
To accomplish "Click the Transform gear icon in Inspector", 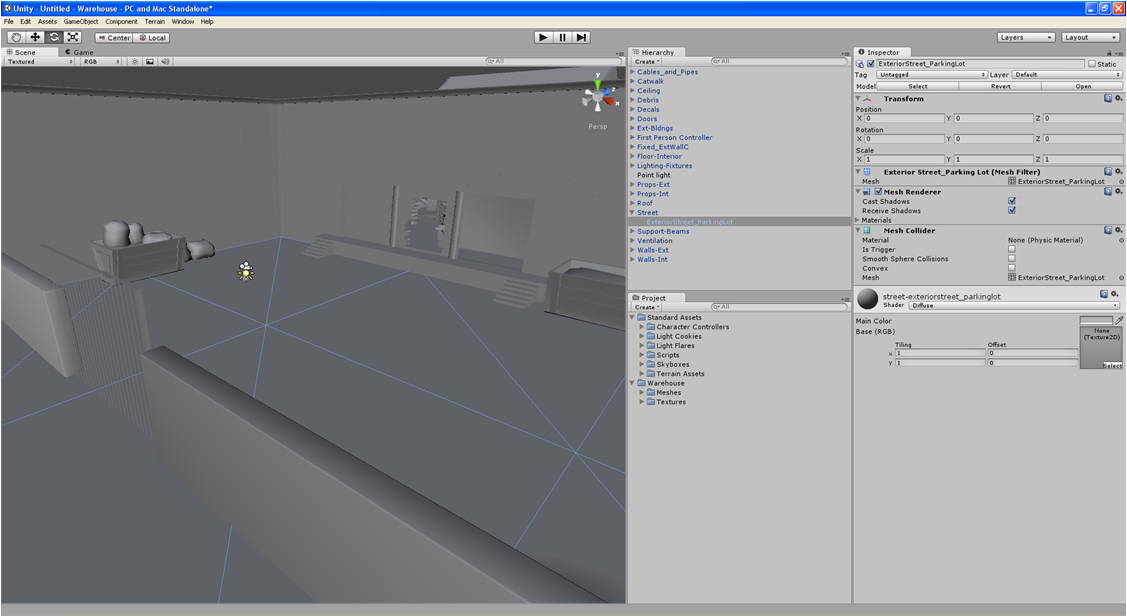I will 1118,99.
